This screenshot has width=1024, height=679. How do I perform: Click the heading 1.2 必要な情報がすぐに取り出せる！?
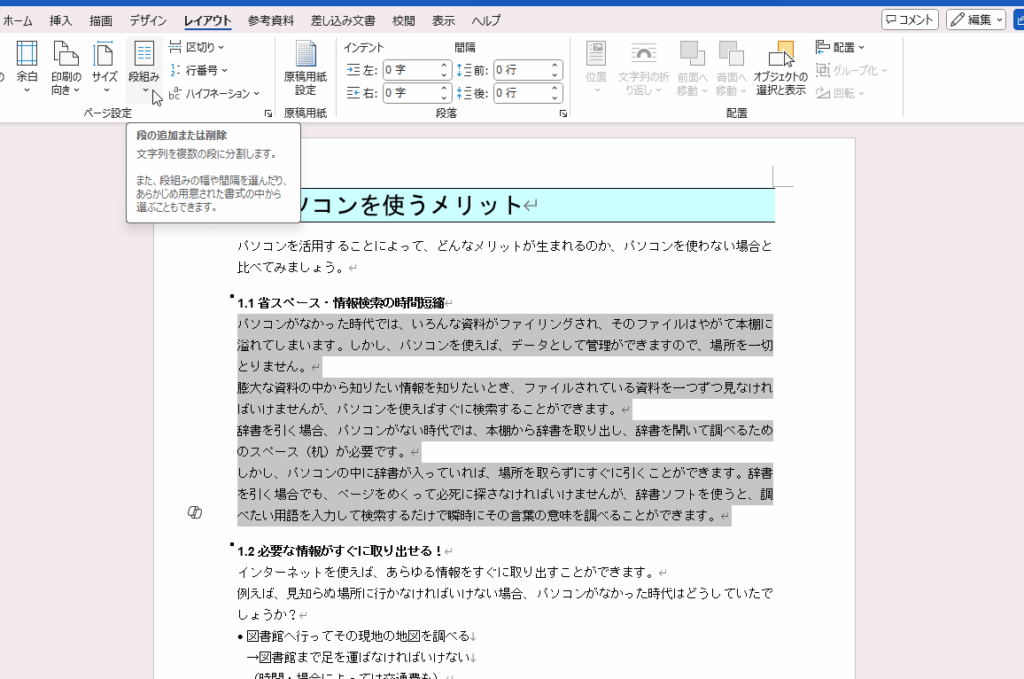(340, 551)
